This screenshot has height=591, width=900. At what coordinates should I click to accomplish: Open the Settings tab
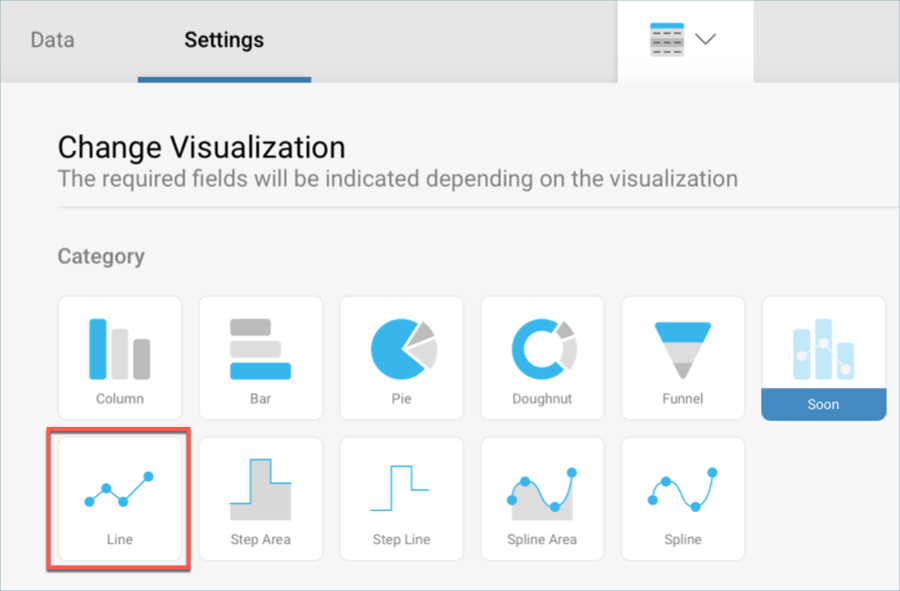pos(224,41)
